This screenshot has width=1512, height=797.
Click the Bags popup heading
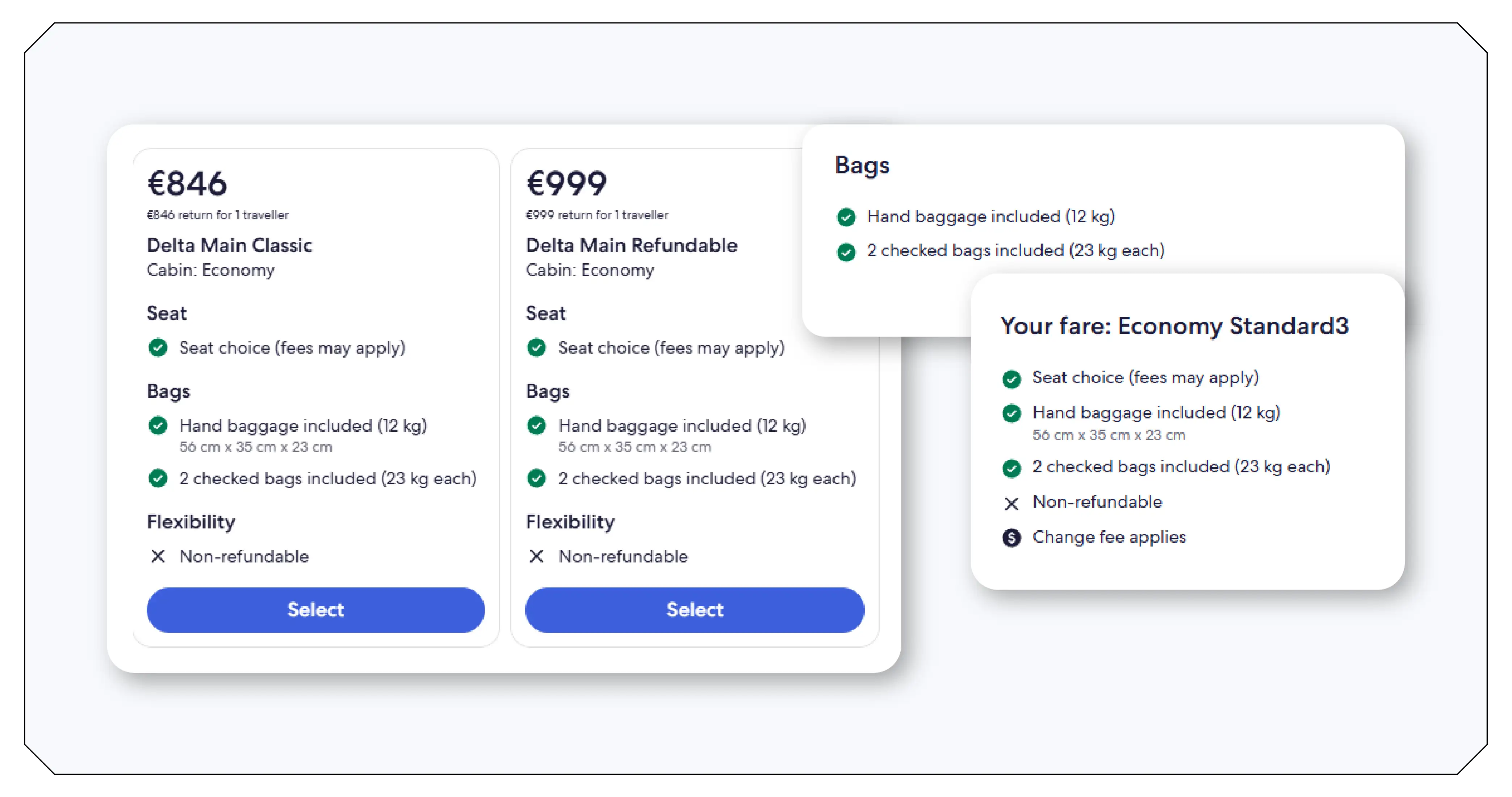tap(862, 165)
